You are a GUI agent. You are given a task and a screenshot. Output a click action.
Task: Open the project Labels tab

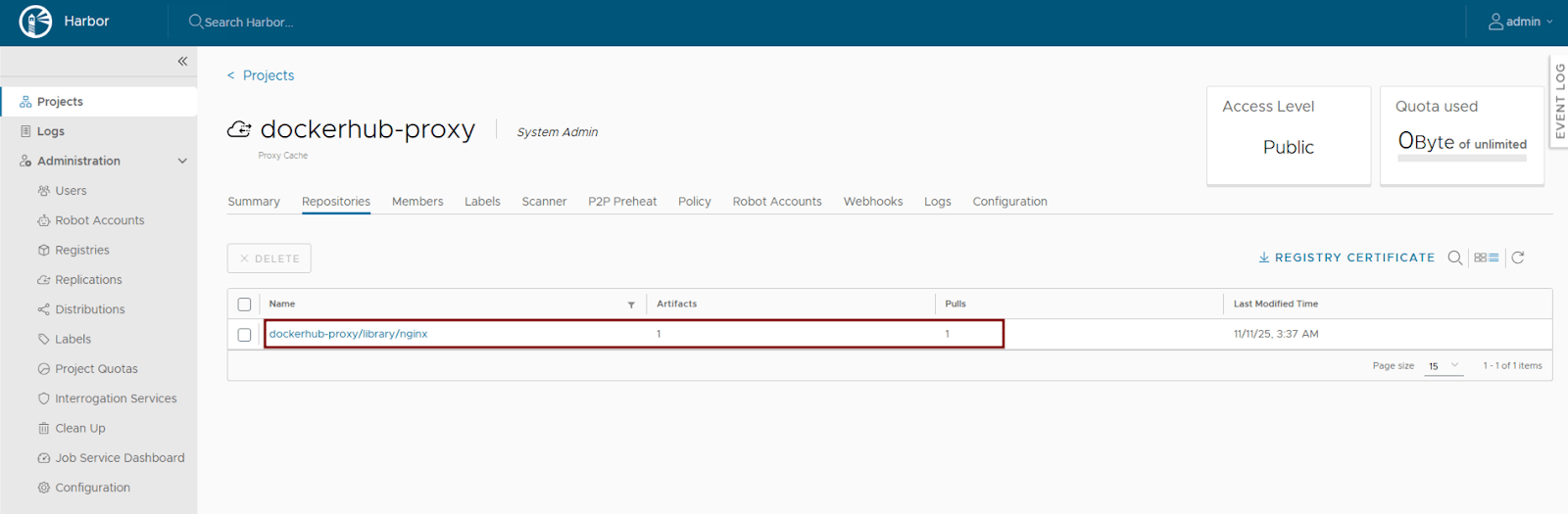pos(482,202)
